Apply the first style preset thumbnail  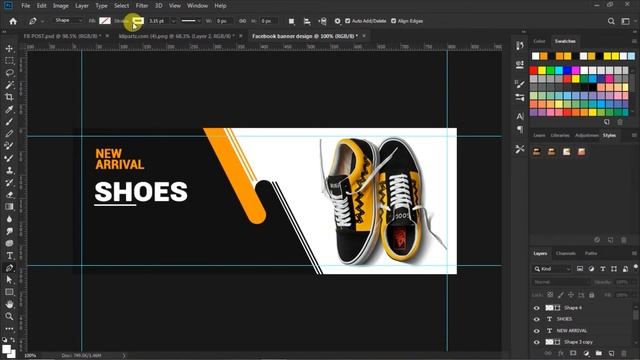click(x=536, y=152)
